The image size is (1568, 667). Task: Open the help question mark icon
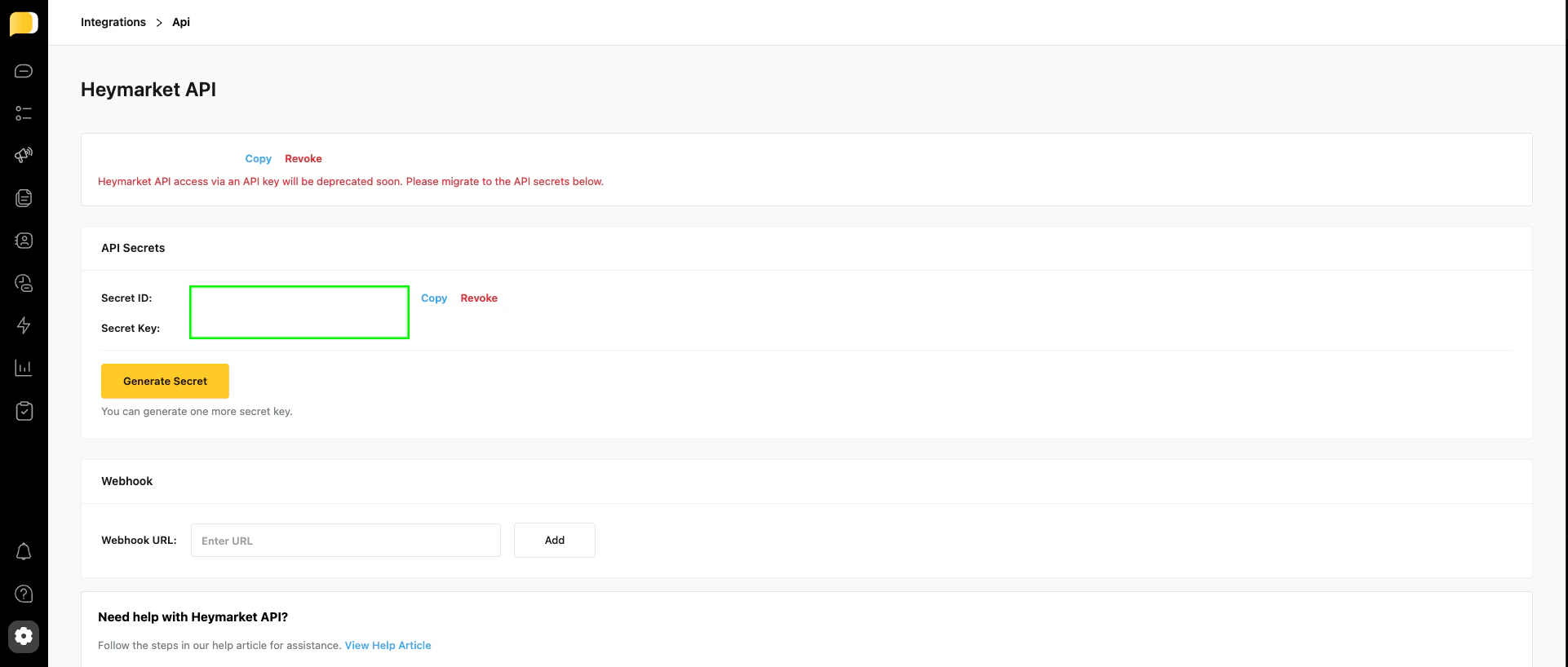pos(24,594)
